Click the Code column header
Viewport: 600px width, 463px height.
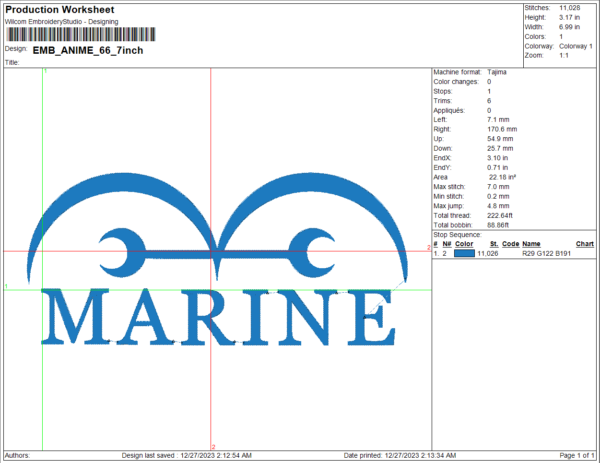510,244
